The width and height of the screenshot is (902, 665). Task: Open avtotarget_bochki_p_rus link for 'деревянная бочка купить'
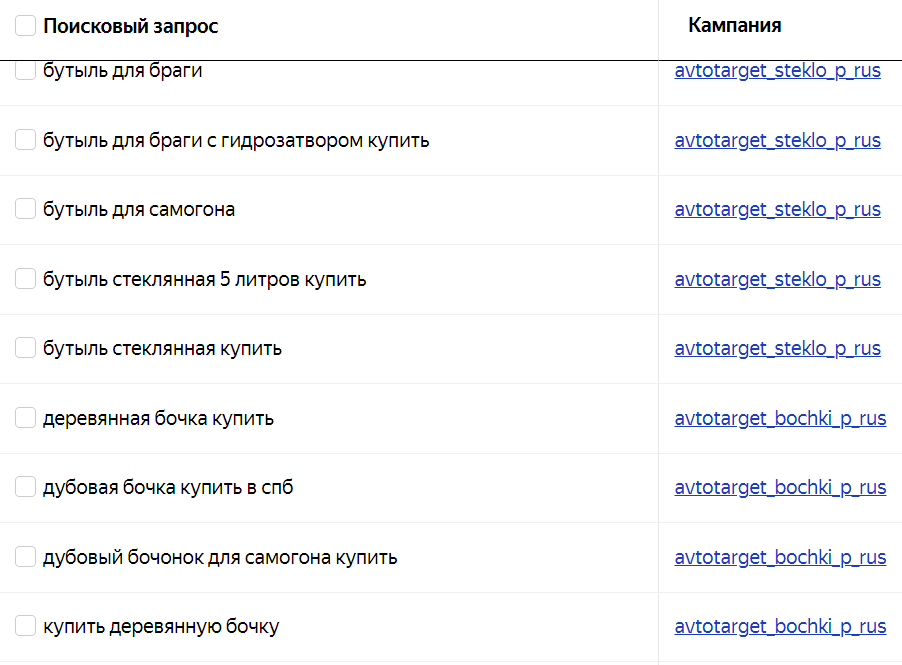click(780, 418)
